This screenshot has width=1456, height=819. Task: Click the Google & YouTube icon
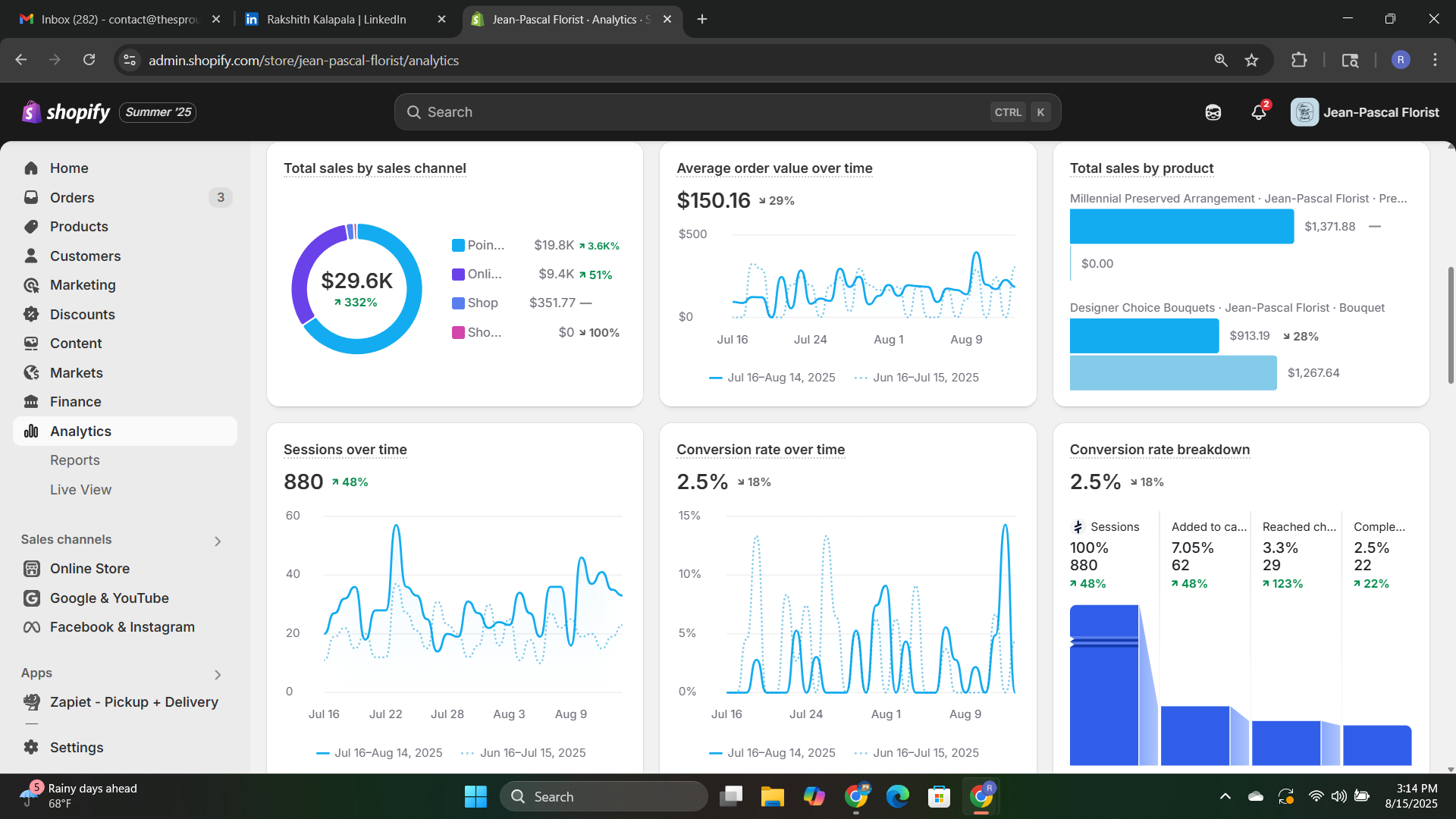(31, 598)
